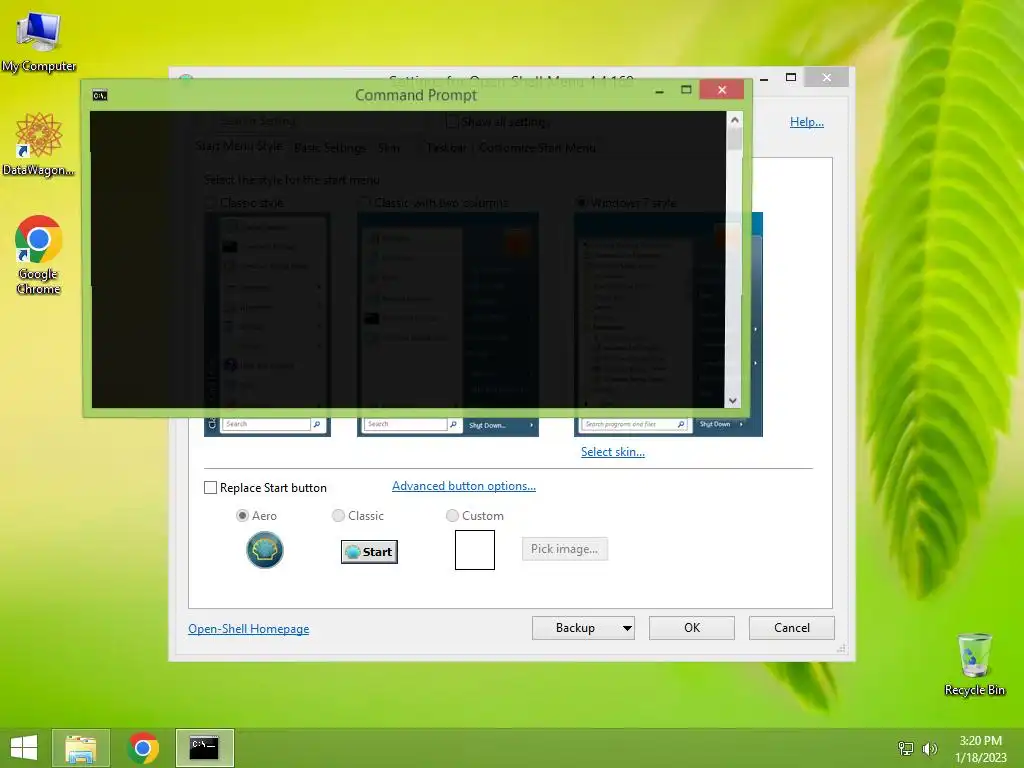Open the DataWagon desktop shortcut
This screenshot has width=1024, height=768.
39,144
